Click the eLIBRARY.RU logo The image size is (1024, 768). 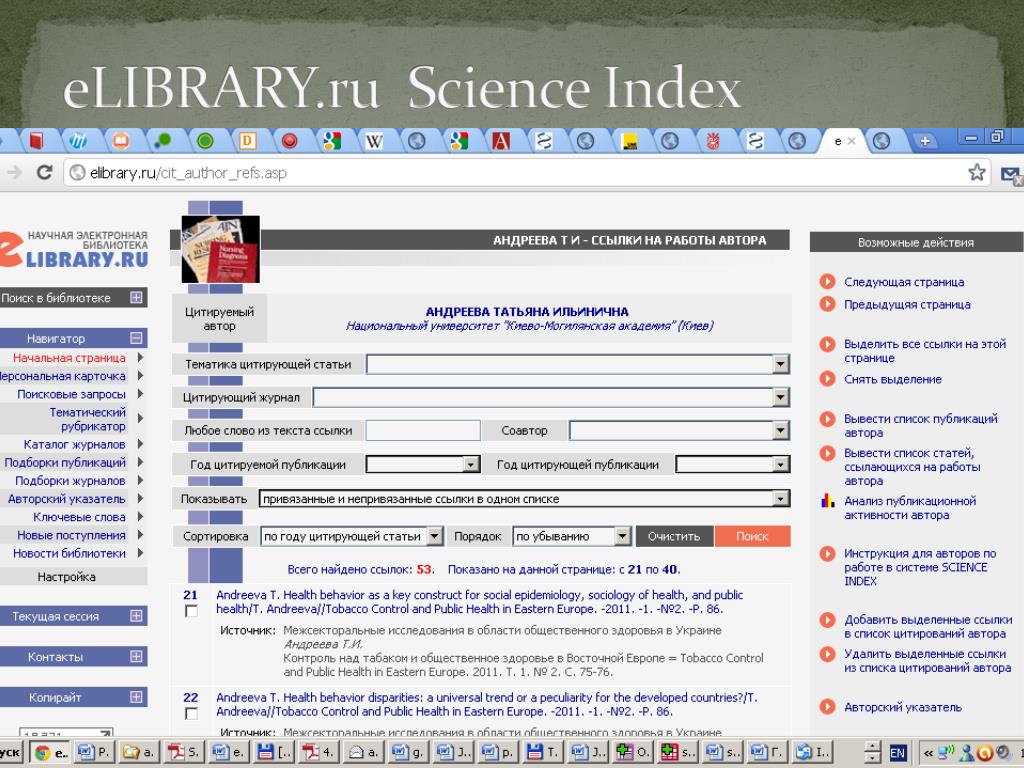pyautogui.click(x=74, y=248)
